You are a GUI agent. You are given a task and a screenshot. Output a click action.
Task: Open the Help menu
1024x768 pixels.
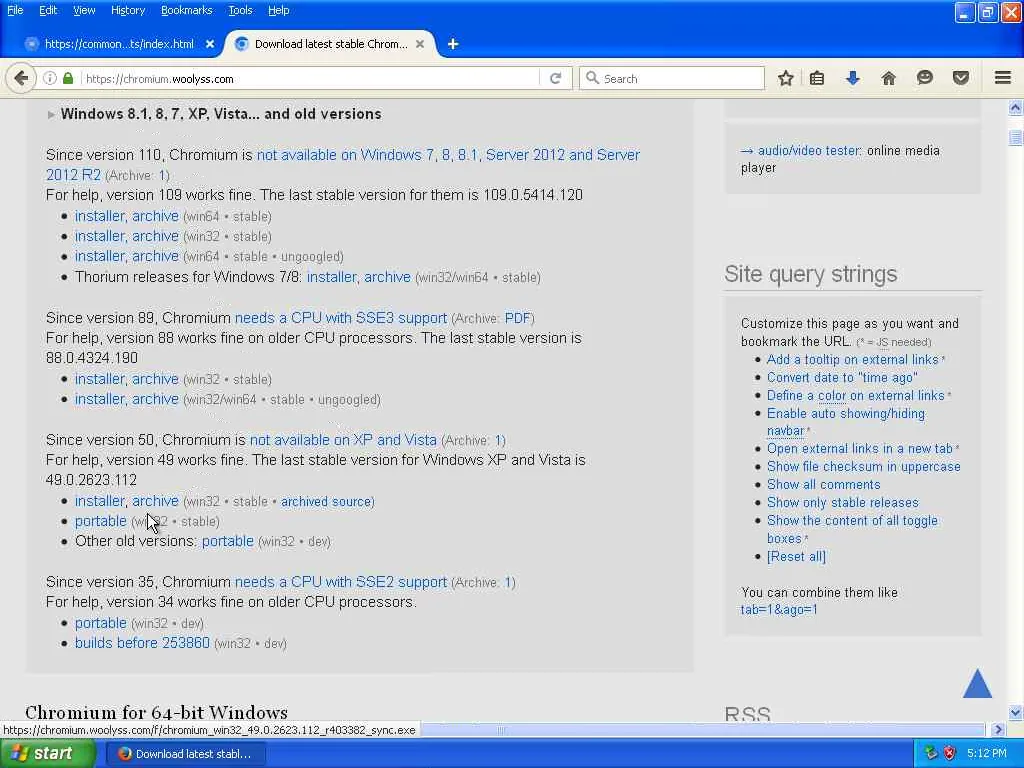tap(278, 10)
